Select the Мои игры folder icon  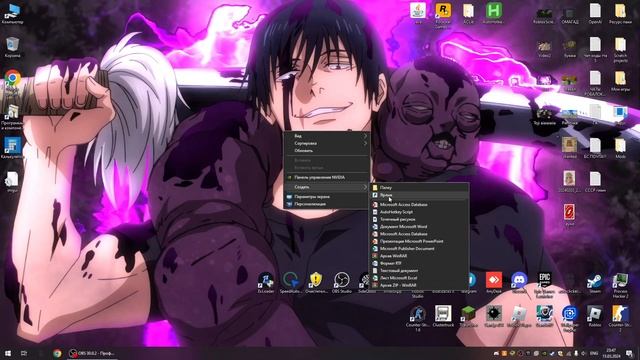pos(620,81)
